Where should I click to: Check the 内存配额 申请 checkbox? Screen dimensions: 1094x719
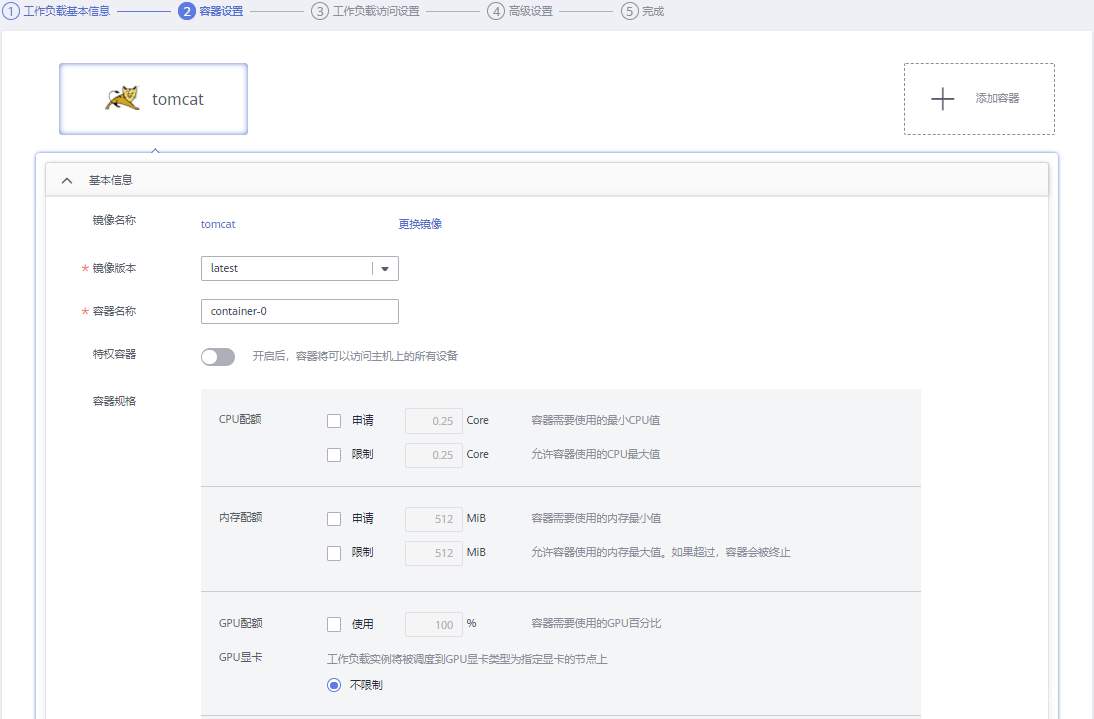point(334,519)
